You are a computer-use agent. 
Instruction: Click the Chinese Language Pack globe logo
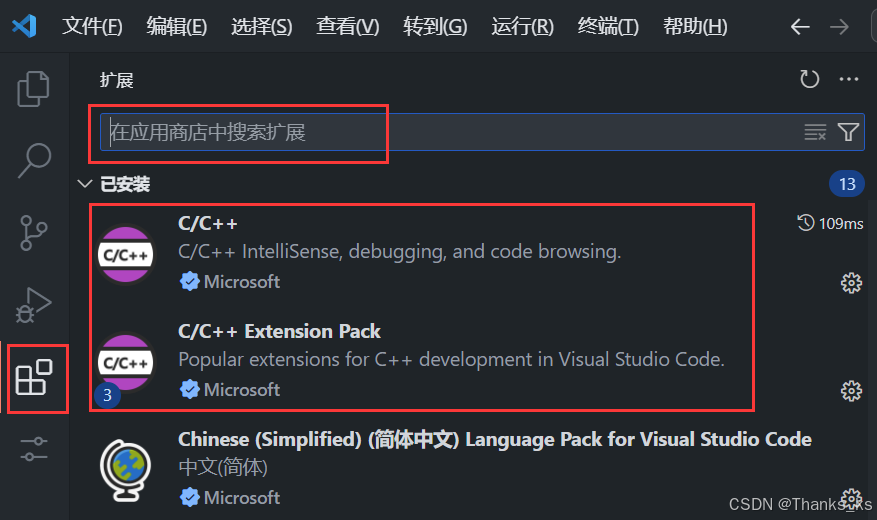point(126,470)
